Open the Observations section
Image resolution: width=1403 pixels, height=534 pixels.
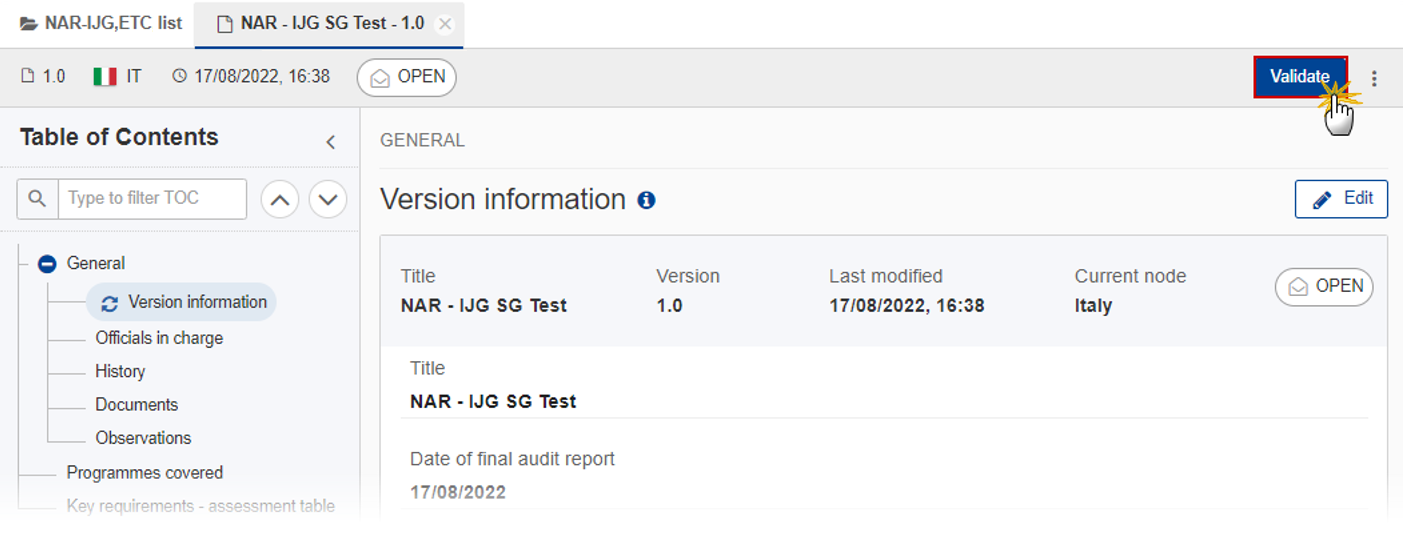click(143, 438)
